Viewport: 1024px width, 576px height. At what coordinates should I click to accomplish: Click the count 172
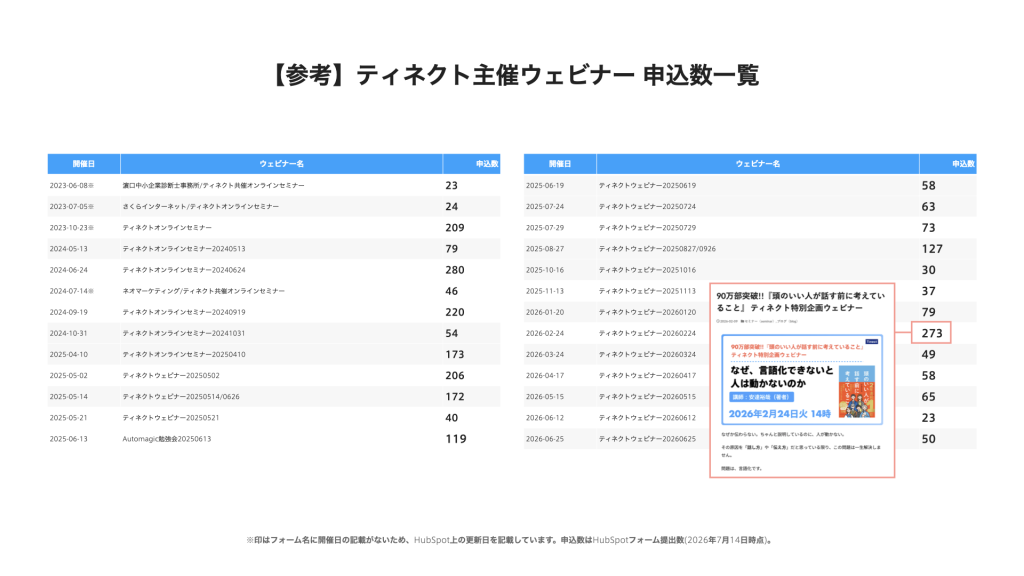point(455,396)
